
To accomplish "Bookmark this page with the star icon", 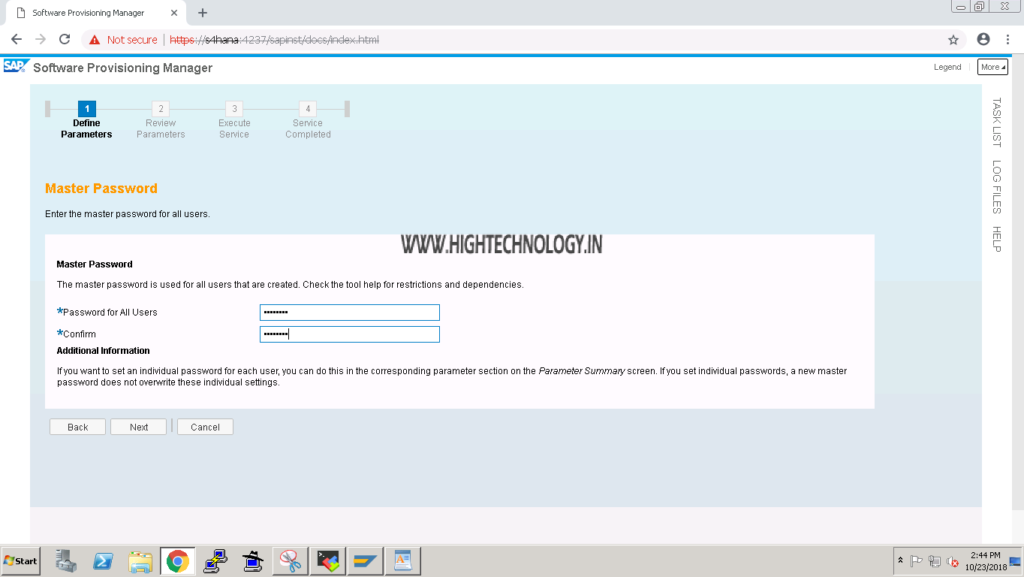I will tap(953, 40).
